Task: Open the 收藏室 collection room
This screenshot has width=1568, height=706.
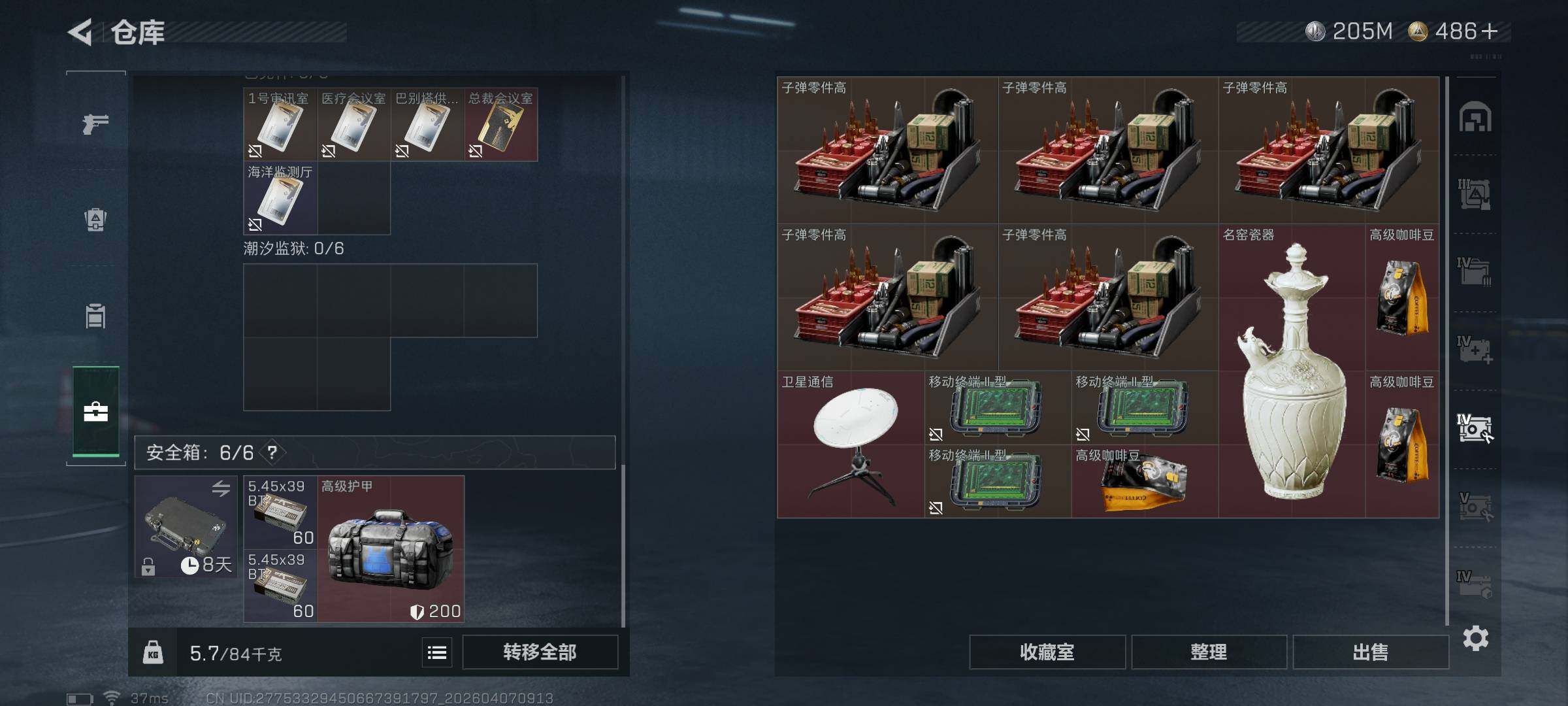Action: point(1047,652)
